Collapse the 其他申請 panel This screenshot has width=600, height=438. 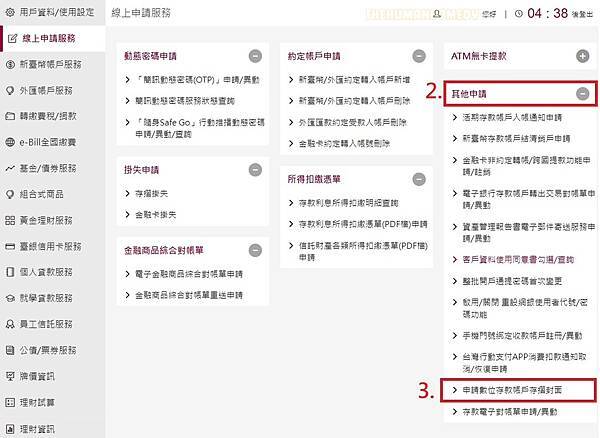coord(583,94)
